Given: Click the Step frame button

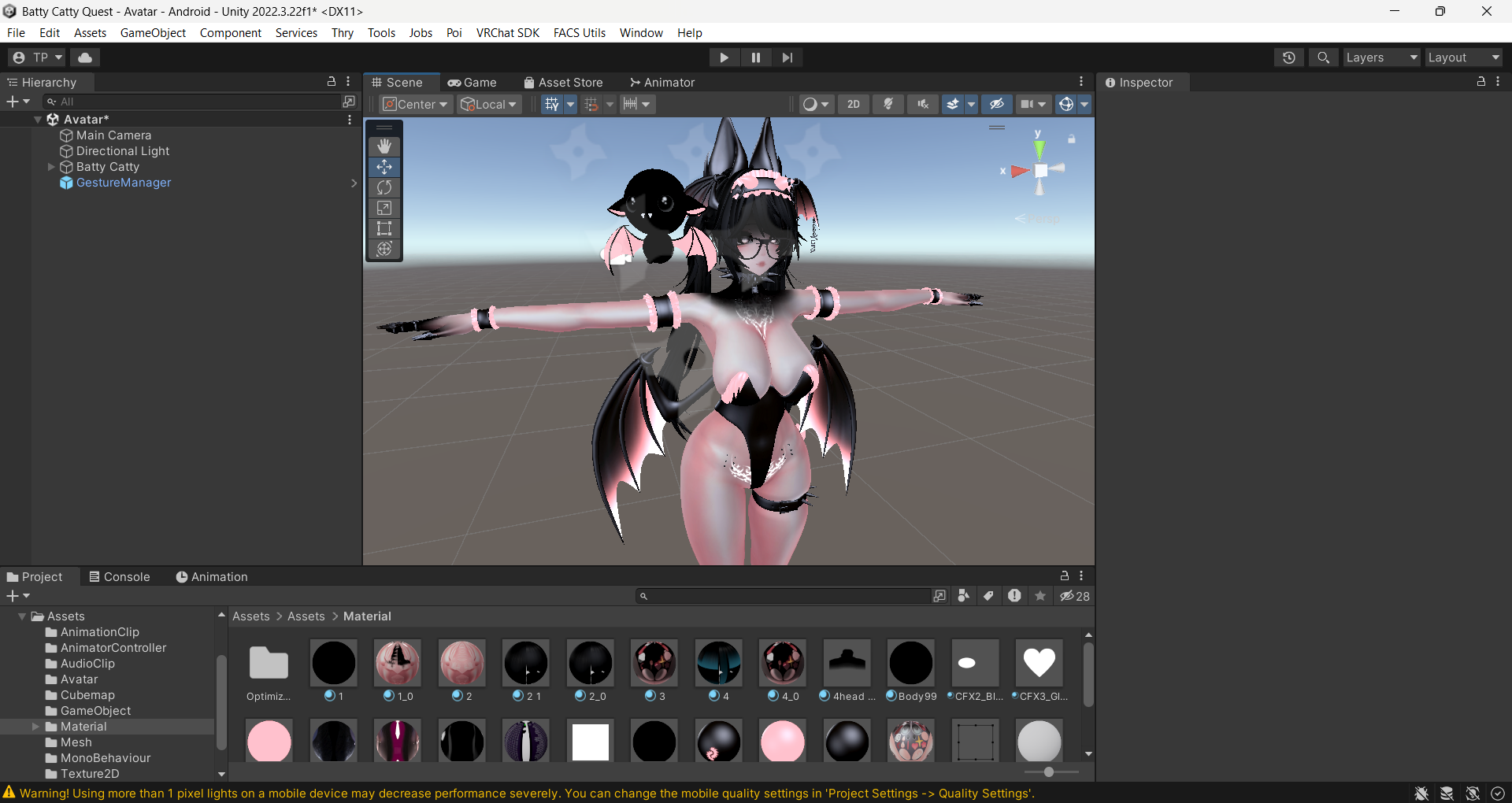Looking at the screenshot, I should point(787,57).
